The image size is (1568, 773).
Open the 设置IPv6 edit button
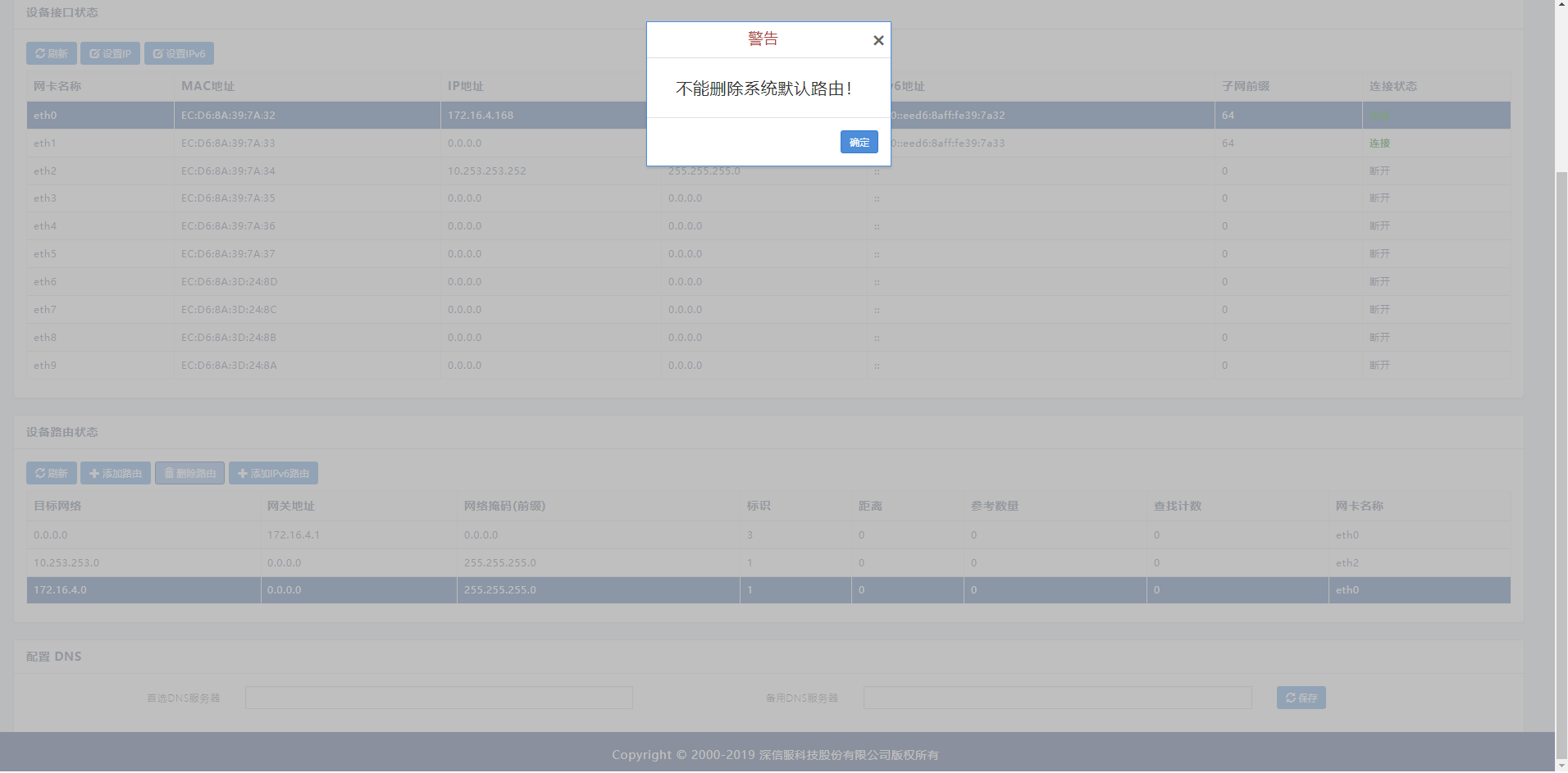click(x=179, y=53)
